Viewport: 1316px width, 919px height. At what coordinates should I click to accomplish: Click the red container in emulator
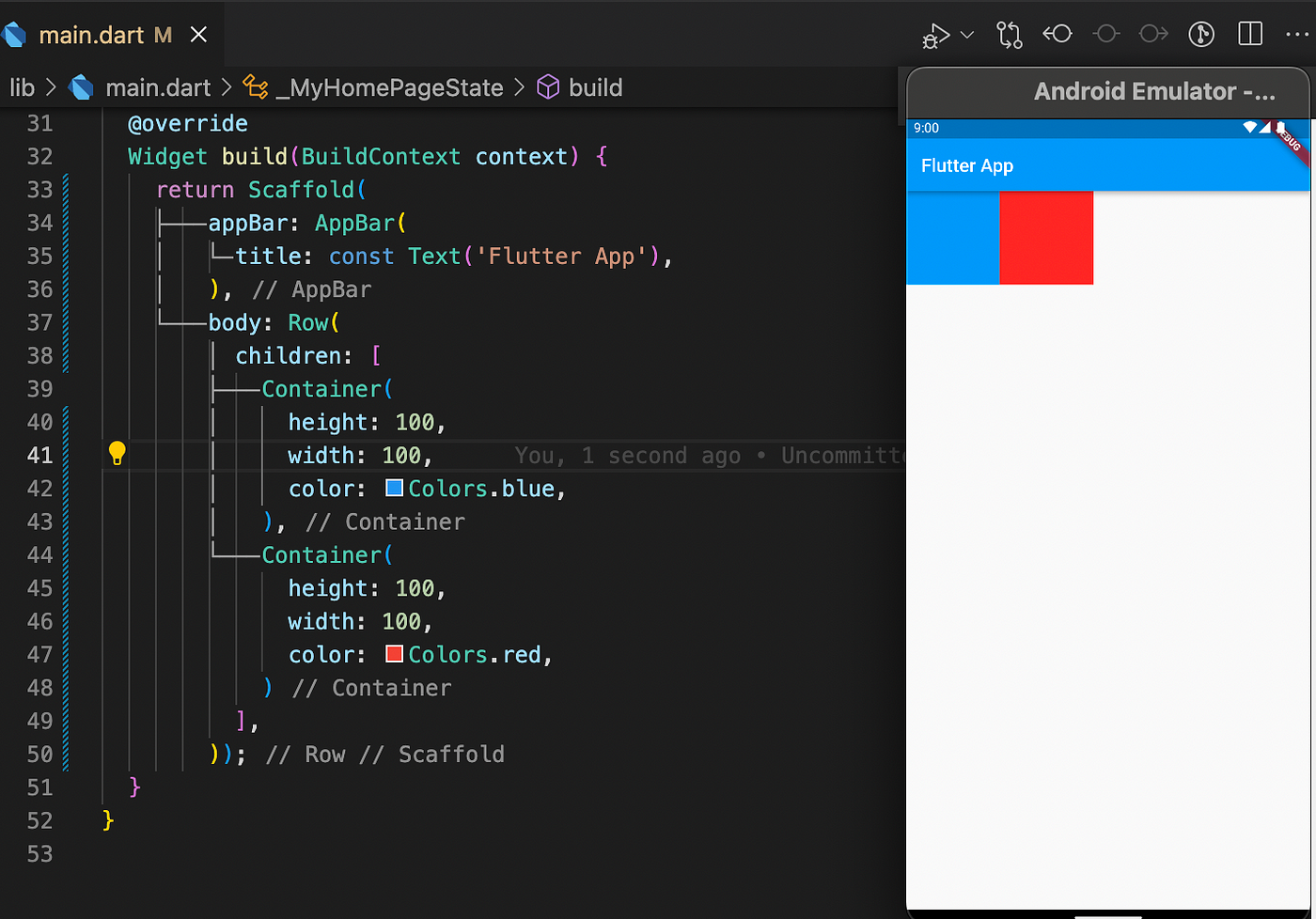[x=1046, y=238]
